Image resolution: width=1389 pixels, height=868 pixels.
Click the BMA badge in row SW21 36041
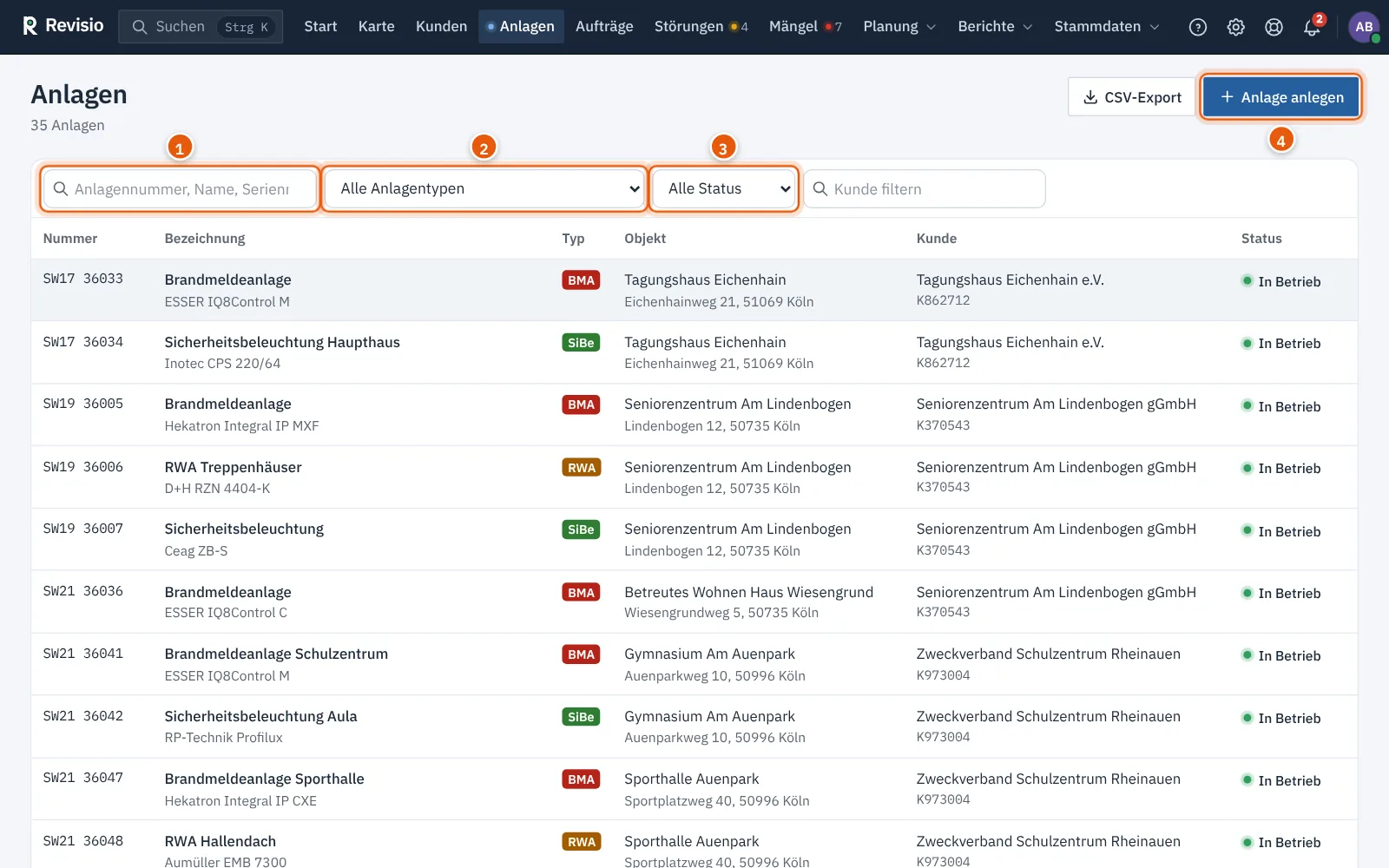(581, 654)
